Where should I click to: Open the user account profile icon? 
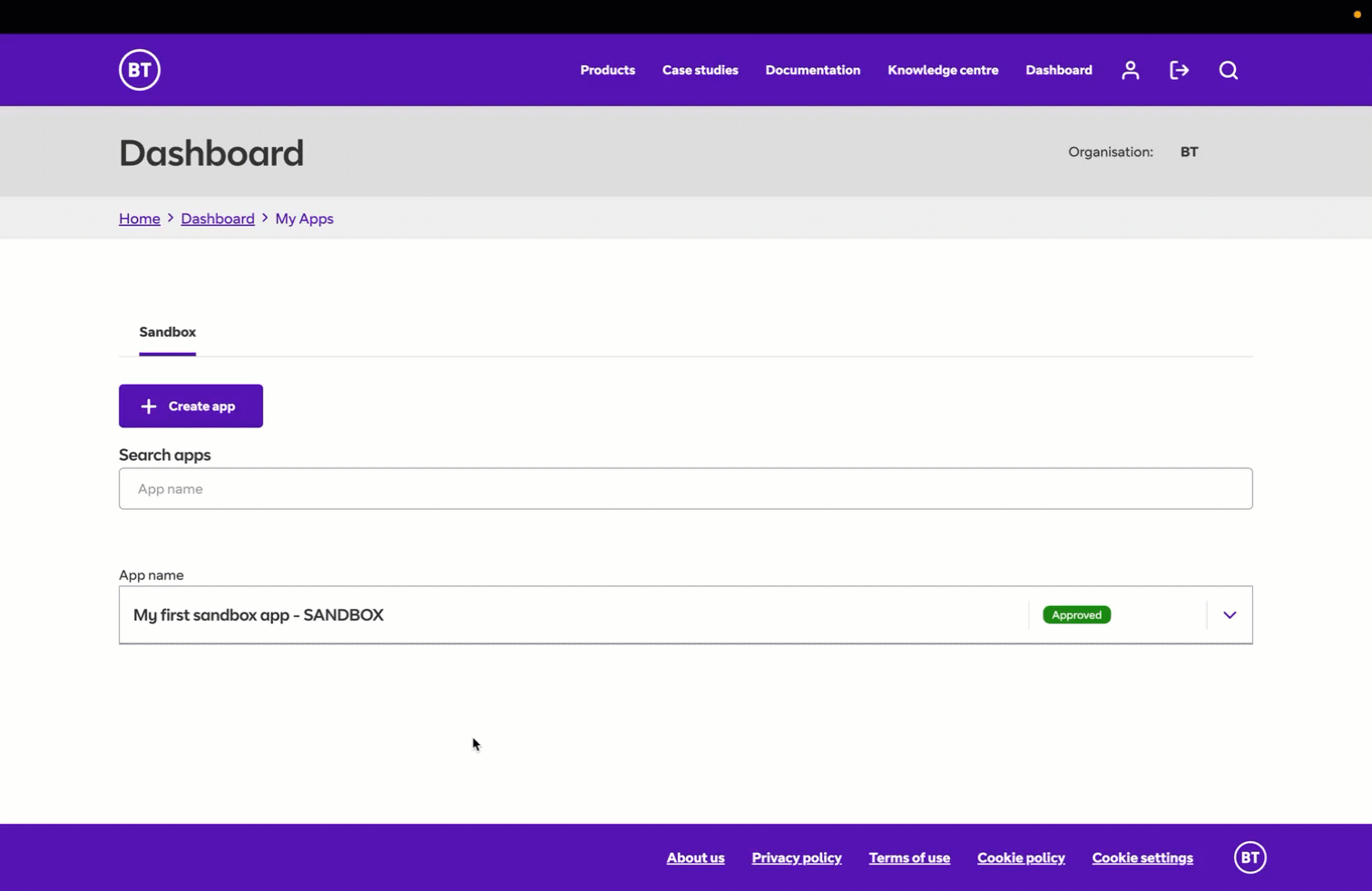pos(1130,70)
